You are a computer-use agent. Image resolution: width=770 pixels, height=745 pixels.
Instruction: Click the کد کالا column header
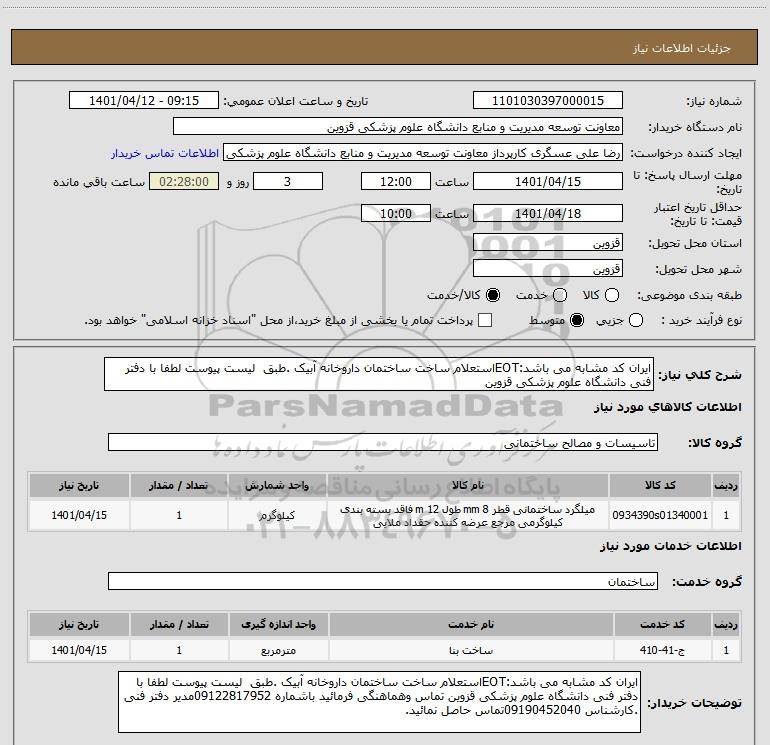click(660, 486)
